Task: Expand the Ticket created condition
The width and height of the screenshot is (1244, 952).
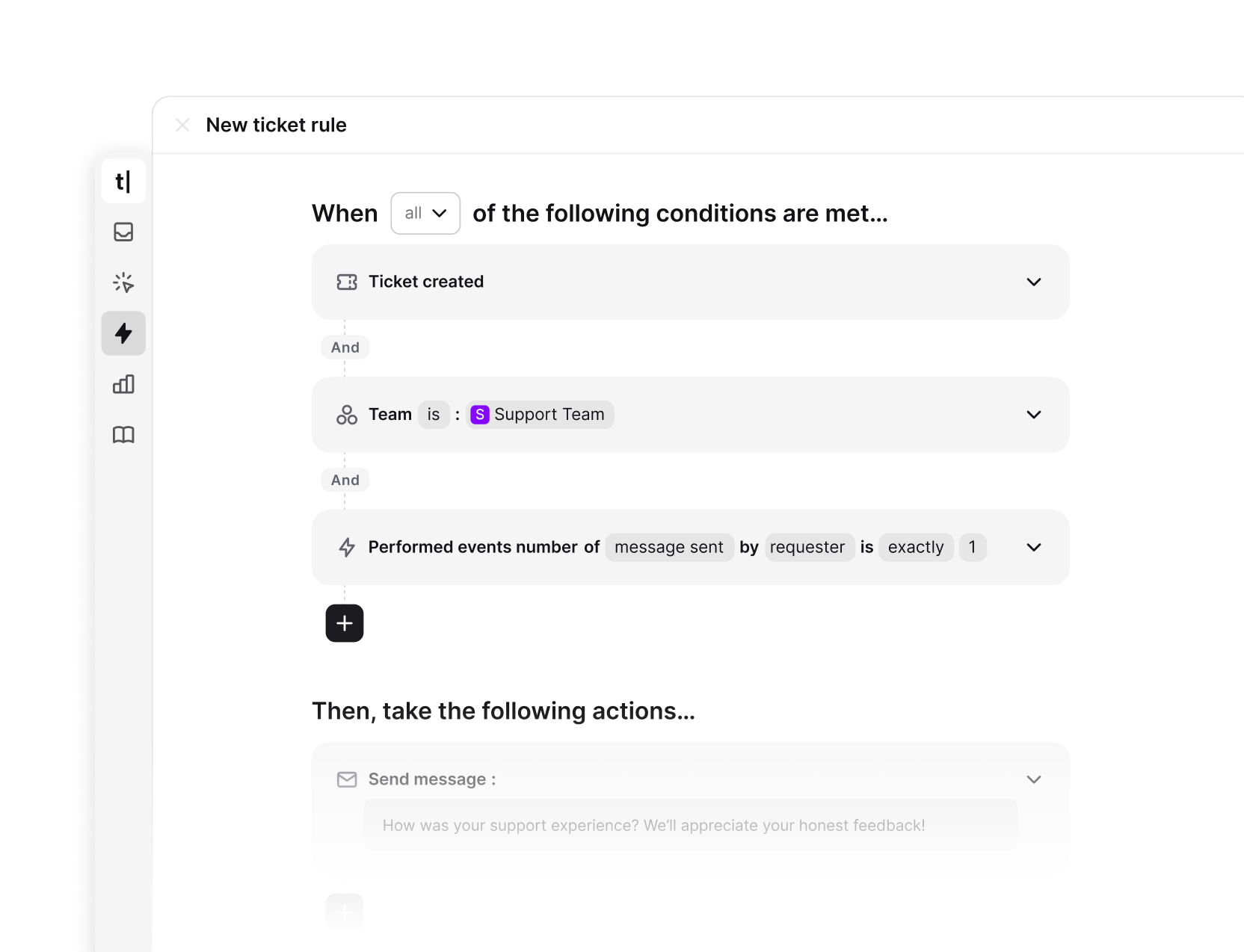Action: (x=1034, y=282)
